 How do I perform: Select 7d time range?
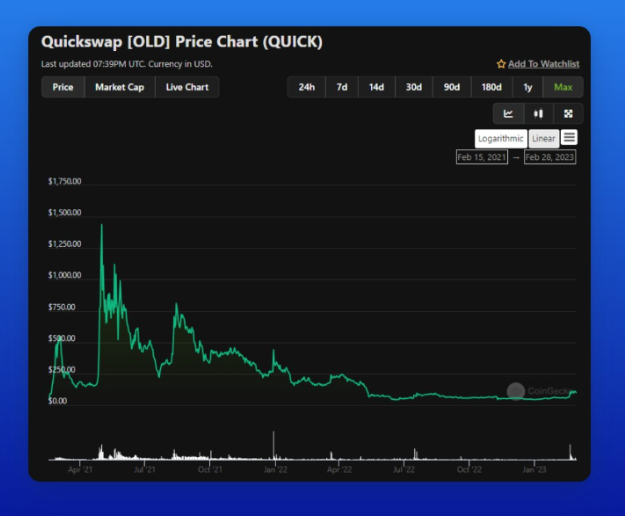click(x=342, y=87)
